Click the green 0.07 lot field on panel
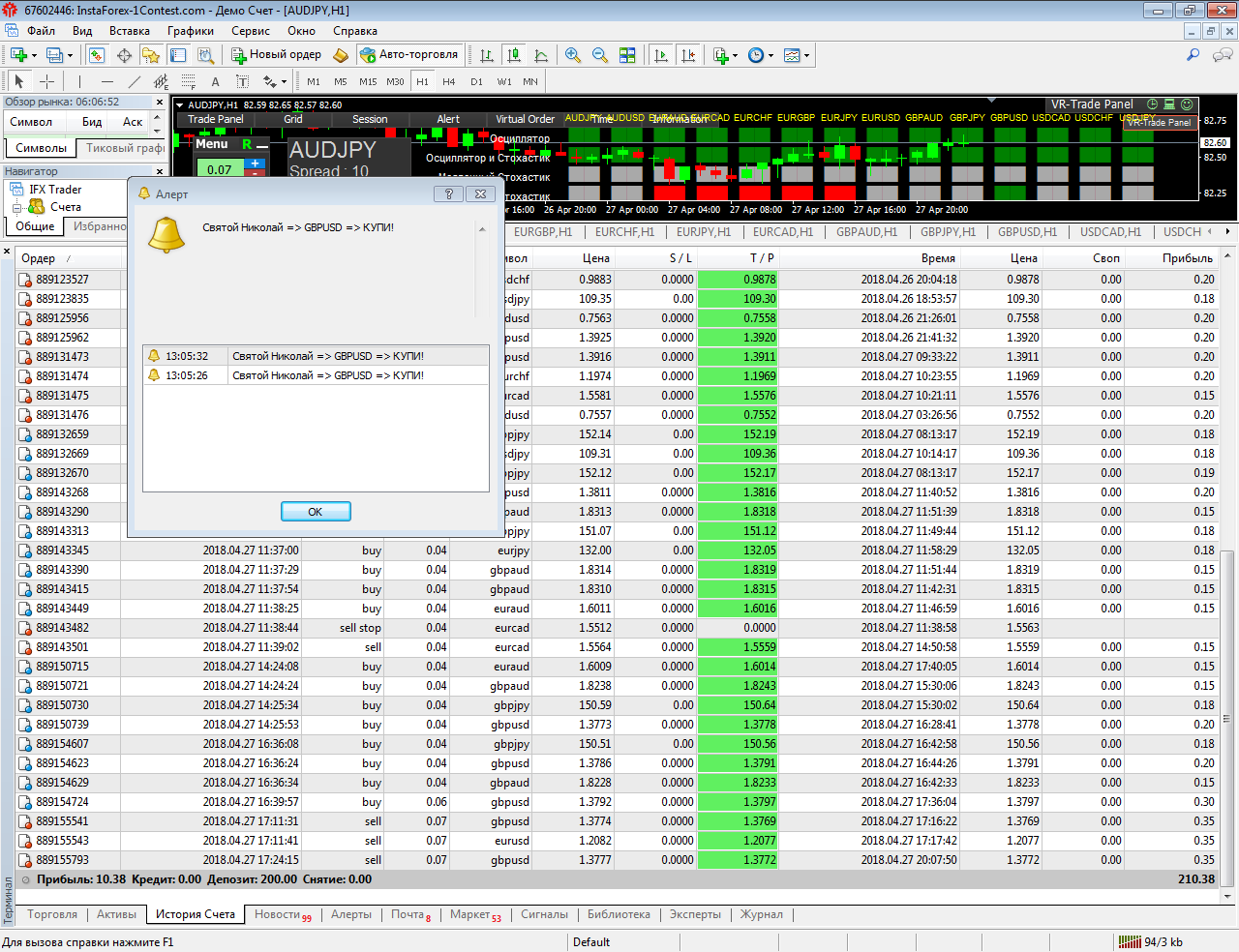This screenshot has height=952, width=1239. [x=220, y=169]
